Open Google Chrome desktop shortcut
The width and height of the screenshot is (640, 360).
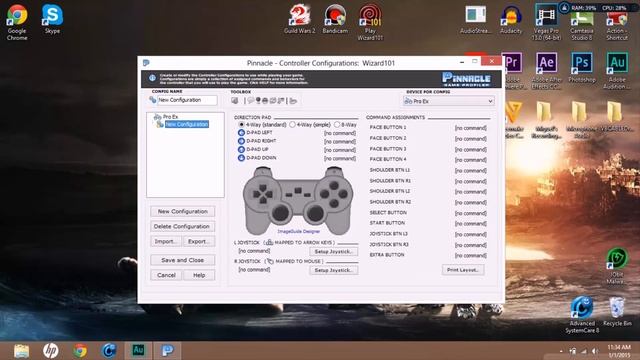pos(17,22)
